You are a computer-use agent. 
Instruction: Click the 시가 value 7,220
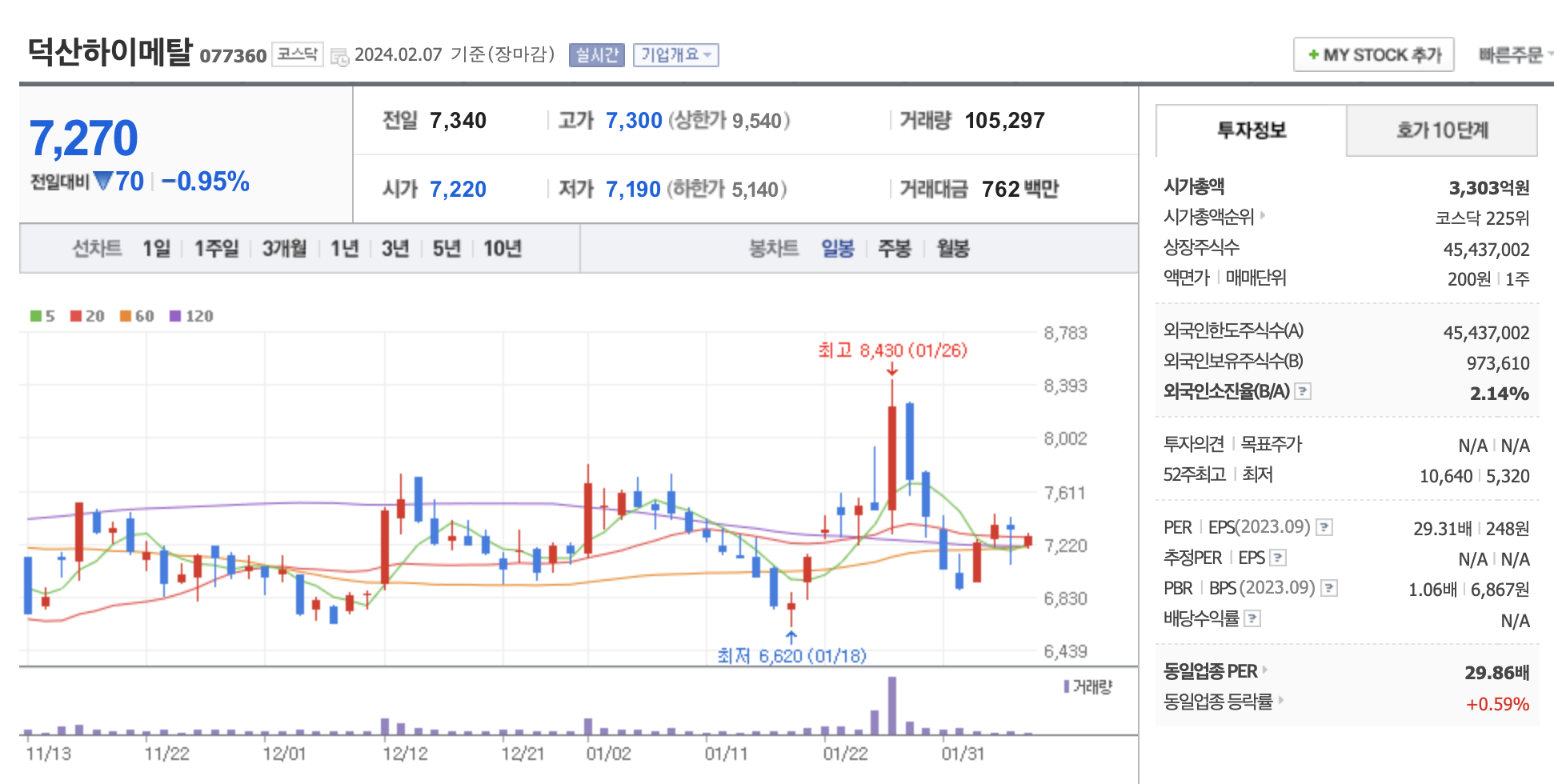tap(458, 190)
